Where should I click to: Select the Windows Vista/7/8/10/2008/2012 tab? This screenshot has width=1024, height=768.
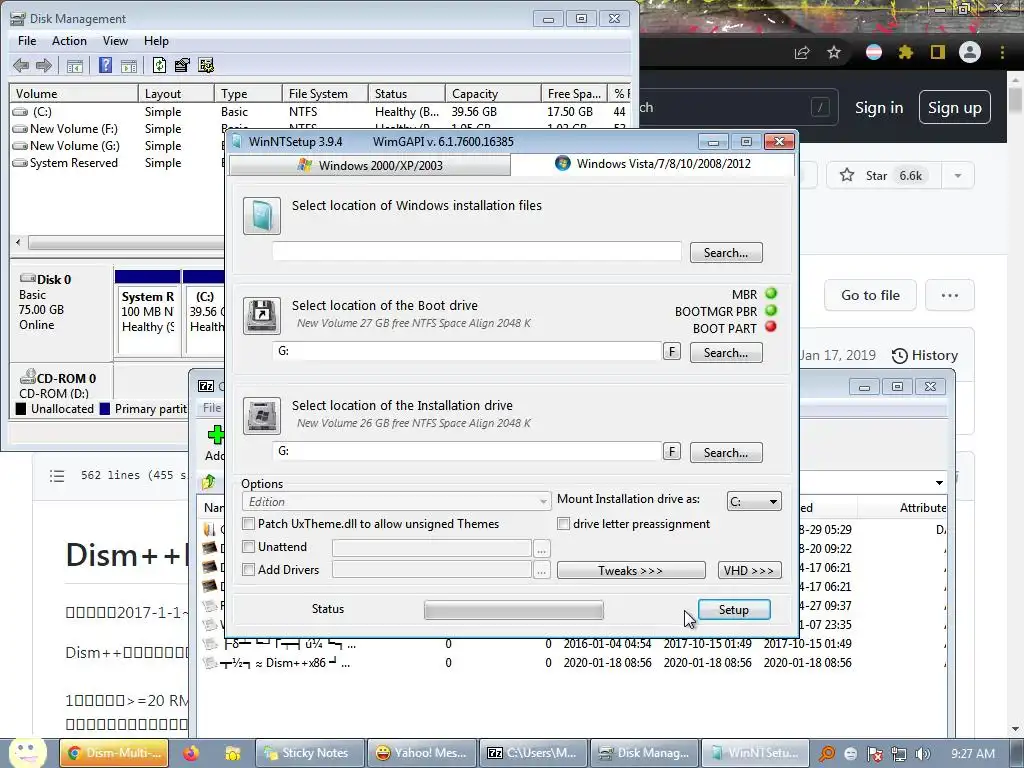pyautogui.click(x=652, y=163)
